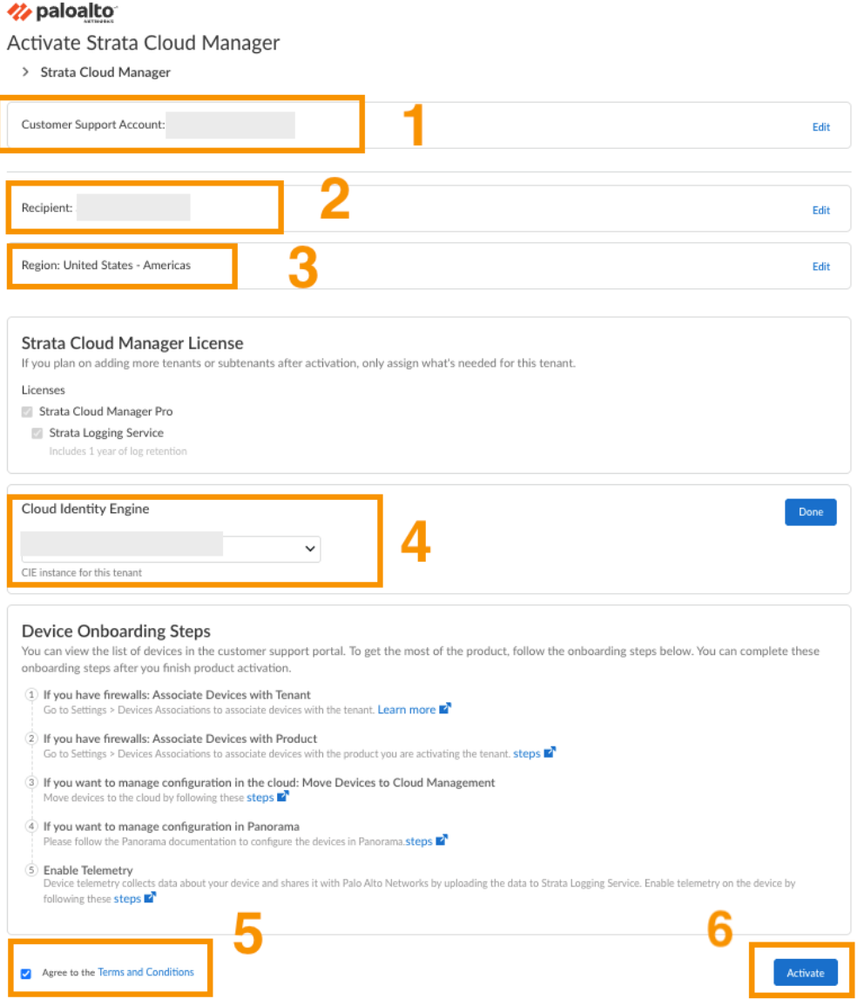
Task: Edit the Region setting
Action: 821,266
